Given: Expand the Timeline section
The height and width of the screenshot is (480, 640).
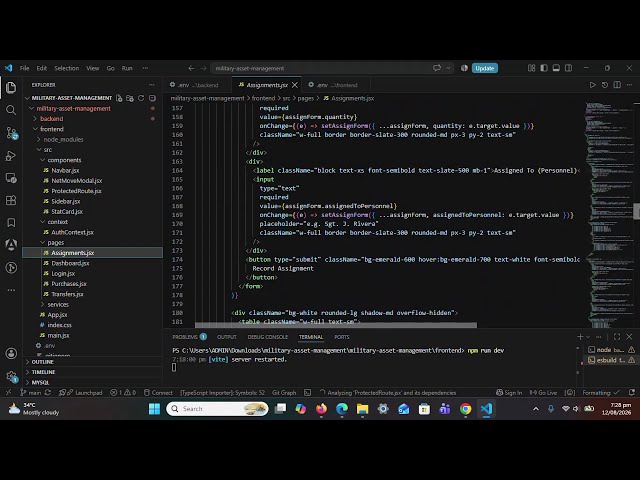Looking at the screenshot, I should (x=43, y=372).
